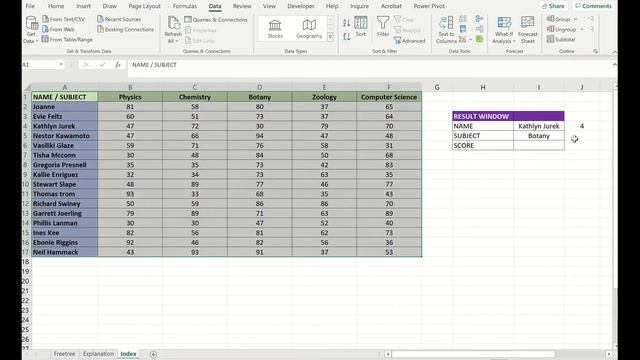Sort Z to A descending

[x=347, y=37]
